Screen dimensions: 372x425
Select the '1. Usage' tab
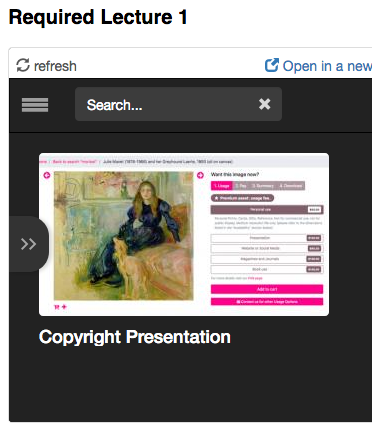click(x=222, y=186)
